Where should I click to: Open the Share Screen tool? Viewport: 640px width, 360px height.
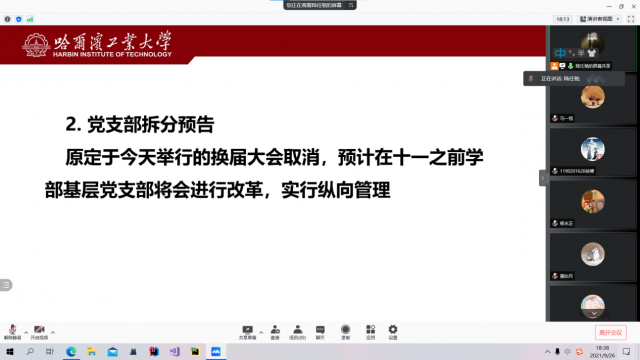[x=247, y=332]
